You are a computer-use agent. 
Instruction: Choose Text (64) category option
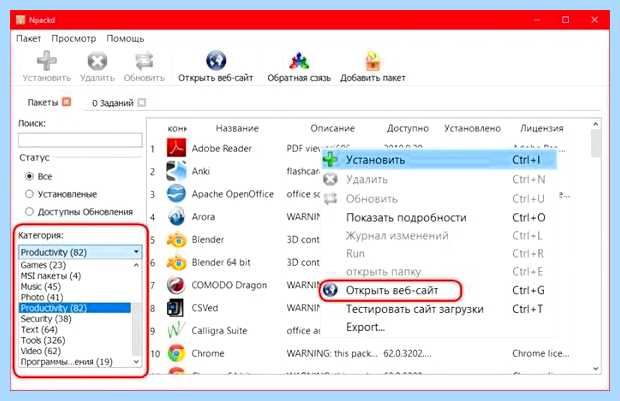coord(39,329)
